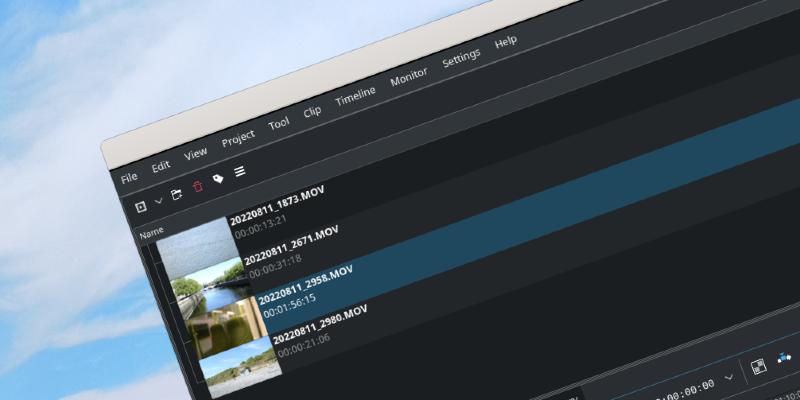Screen dimensions: 800x400
Task: Toggle the Tags panel icon
Action: point(218,179)
